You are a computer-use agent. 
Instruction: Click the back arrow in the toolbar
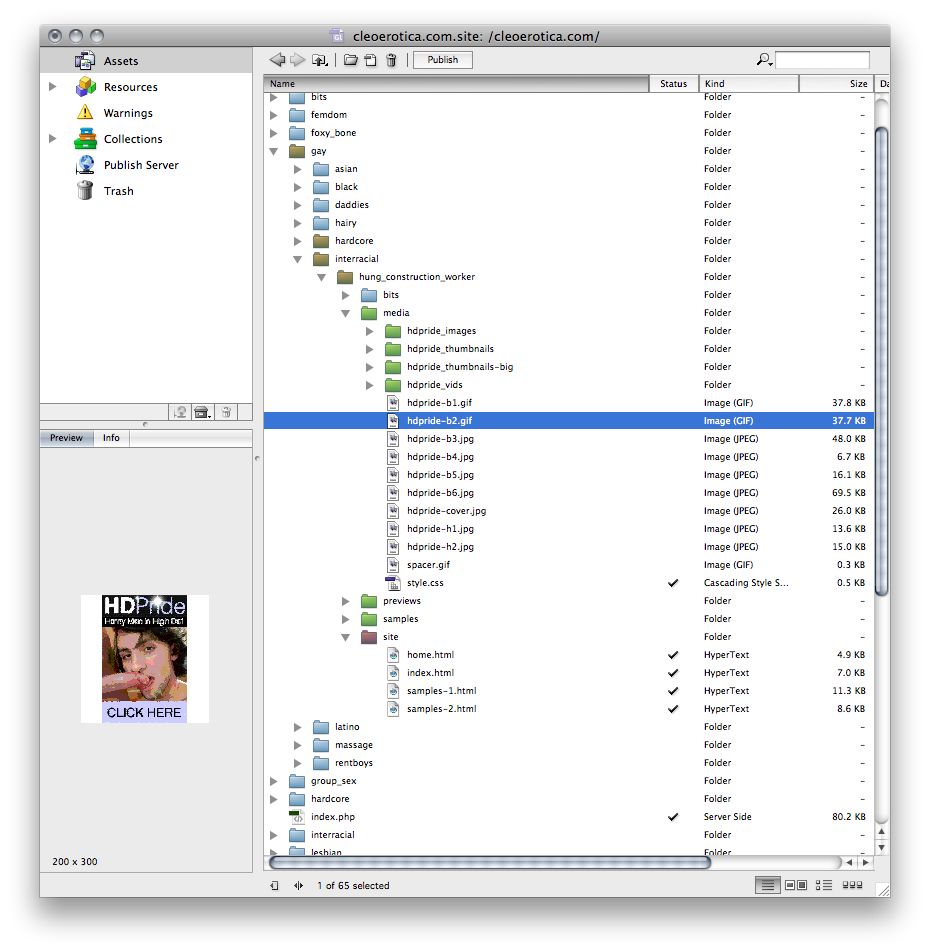pyautogui.click(x=277, y=60)
